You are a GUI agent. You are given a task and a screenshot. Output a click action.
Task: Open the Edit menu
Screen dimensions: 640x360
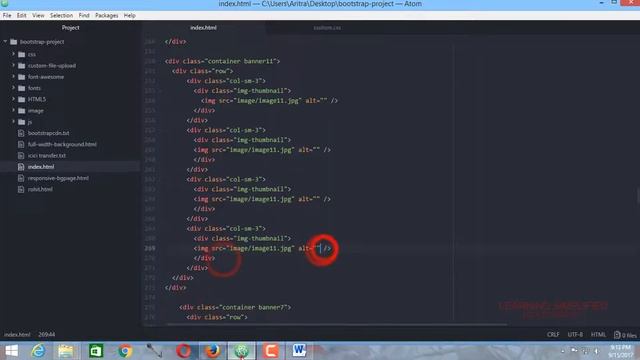coord(22,16)
